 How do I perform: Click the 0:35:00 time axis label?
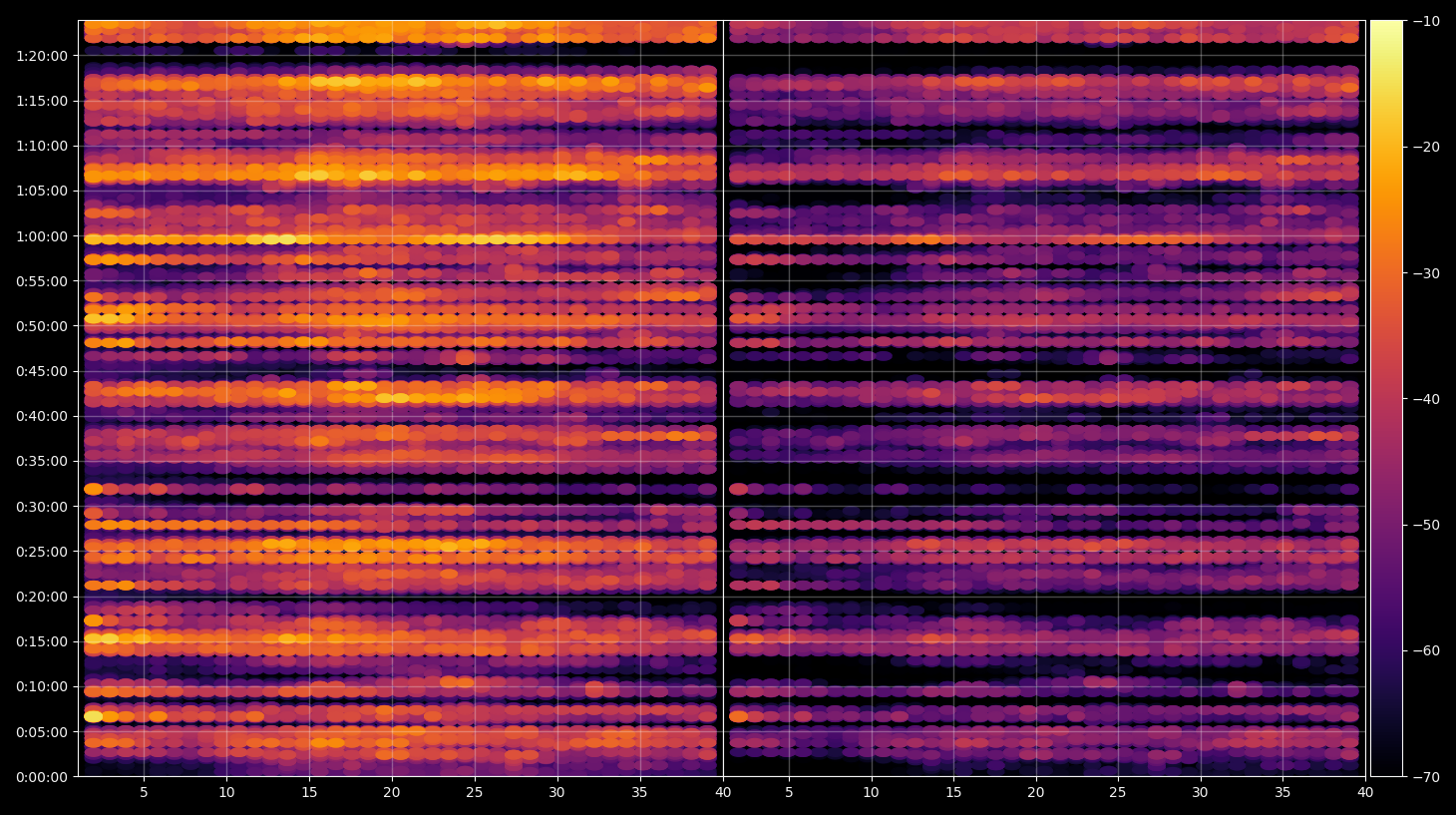(42, 462)
